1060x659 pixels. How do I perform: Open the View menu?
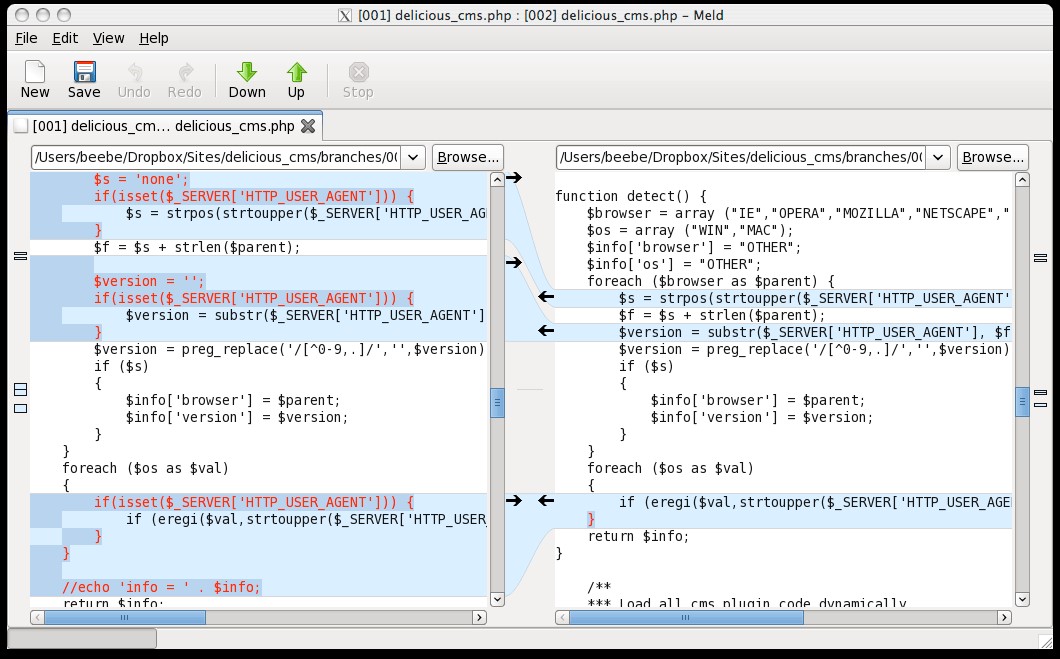108,38
